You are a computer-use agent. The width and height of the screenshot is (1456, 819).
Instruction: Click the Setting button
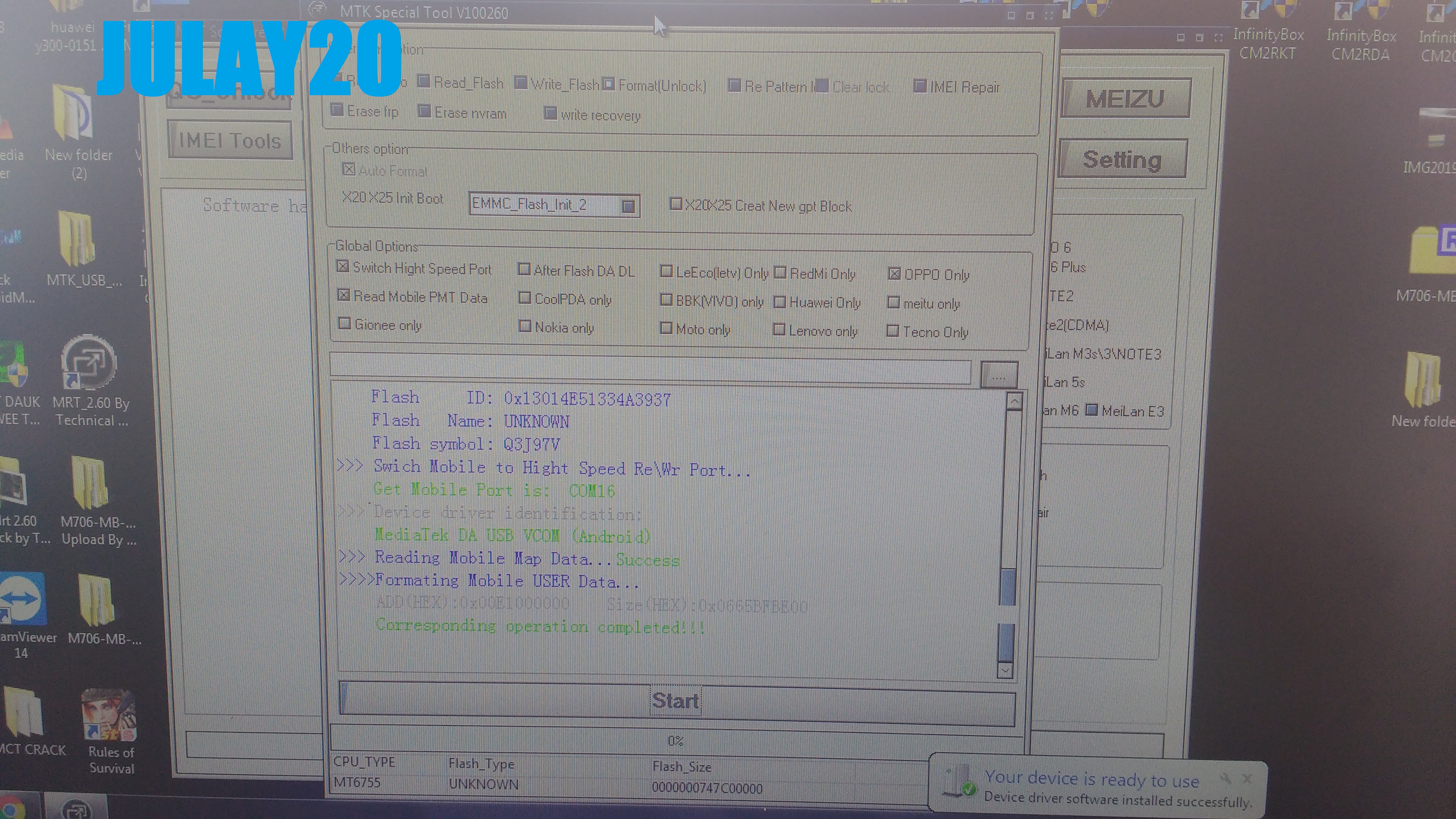click(1122, 160)
